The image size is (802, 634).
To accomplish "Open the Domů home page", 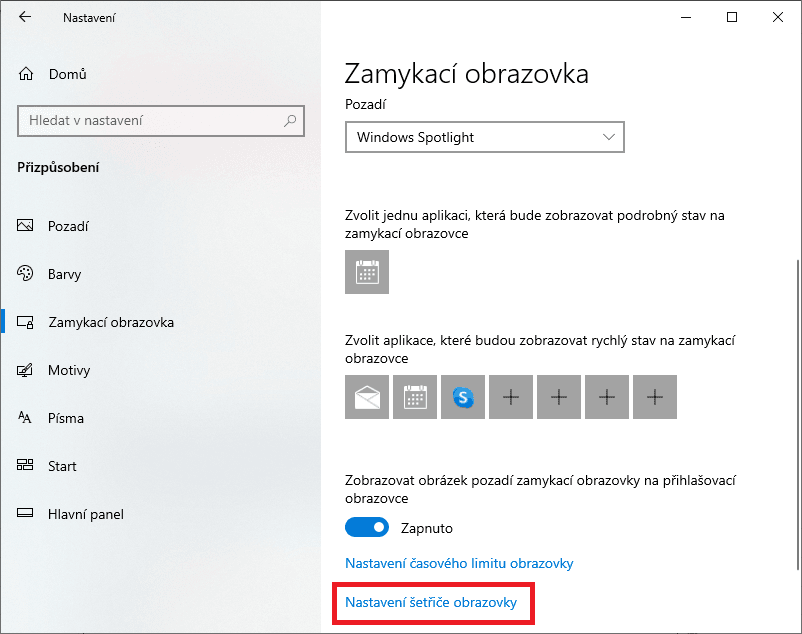I will coord(68,74).
